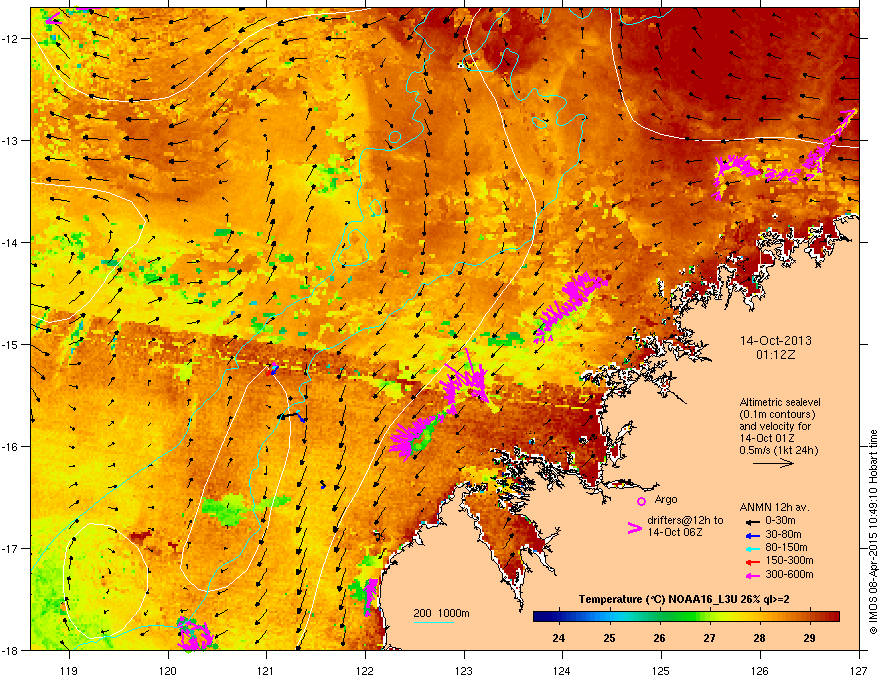Click the colorbar value 26

659,638
